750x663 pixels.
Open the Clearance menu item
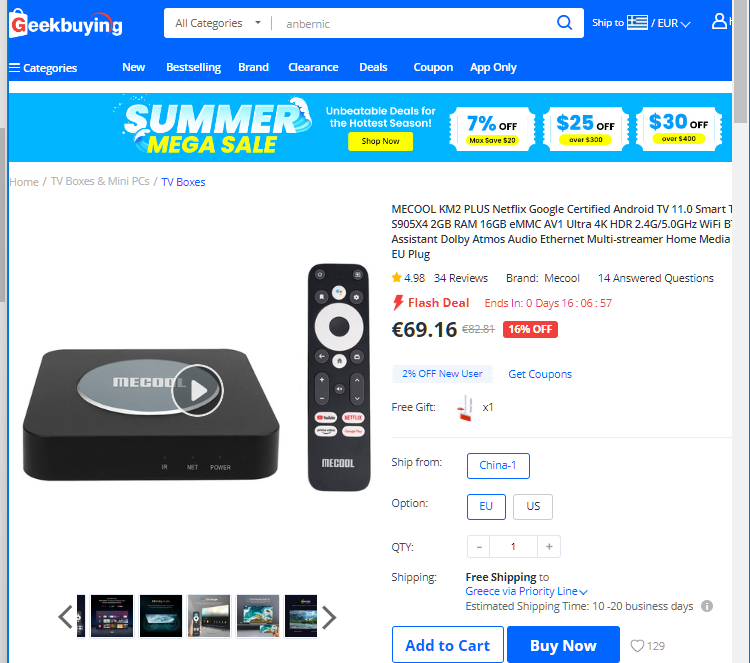313,67
